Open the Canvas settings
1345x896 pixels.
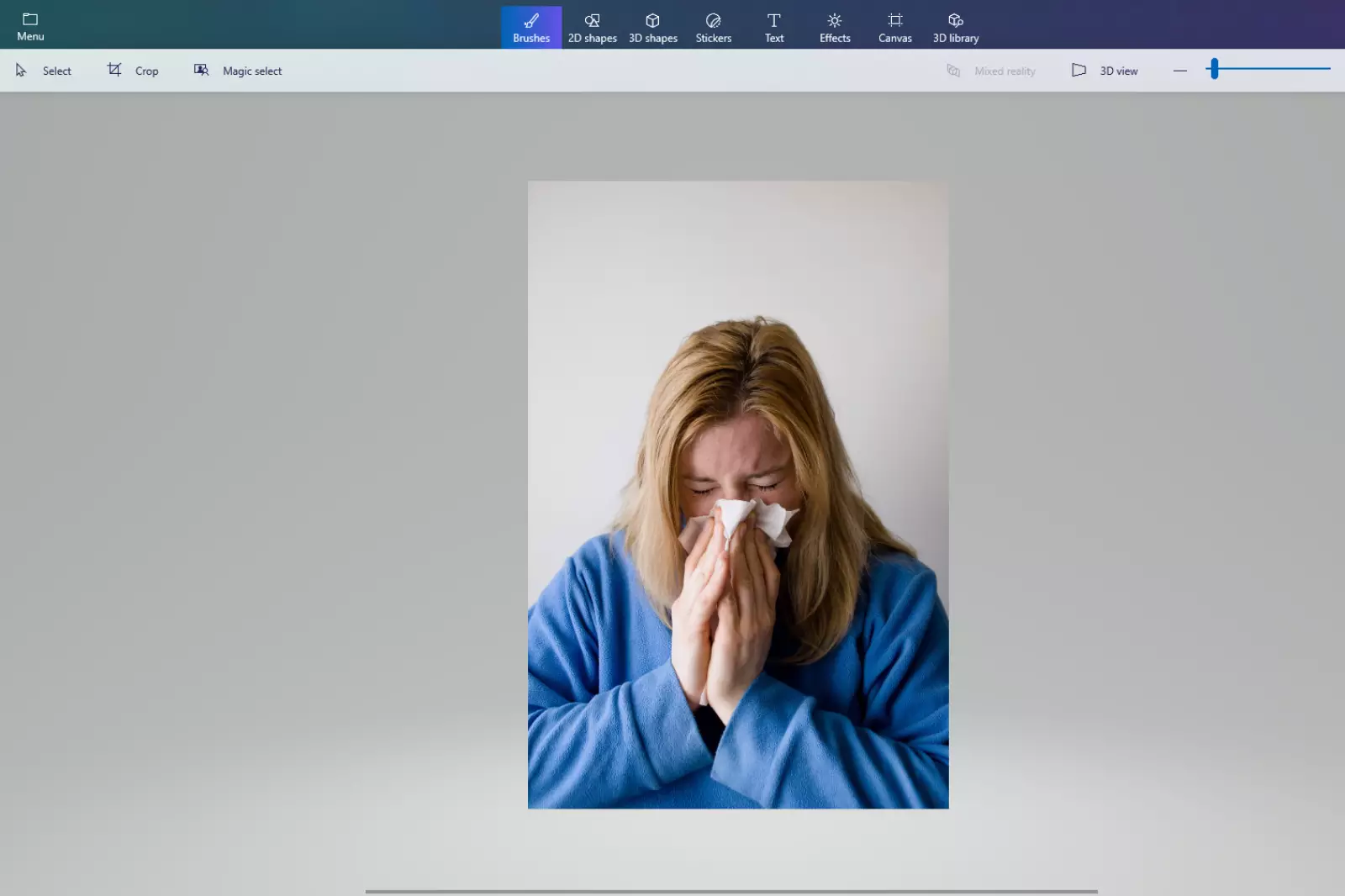point(894,27)
